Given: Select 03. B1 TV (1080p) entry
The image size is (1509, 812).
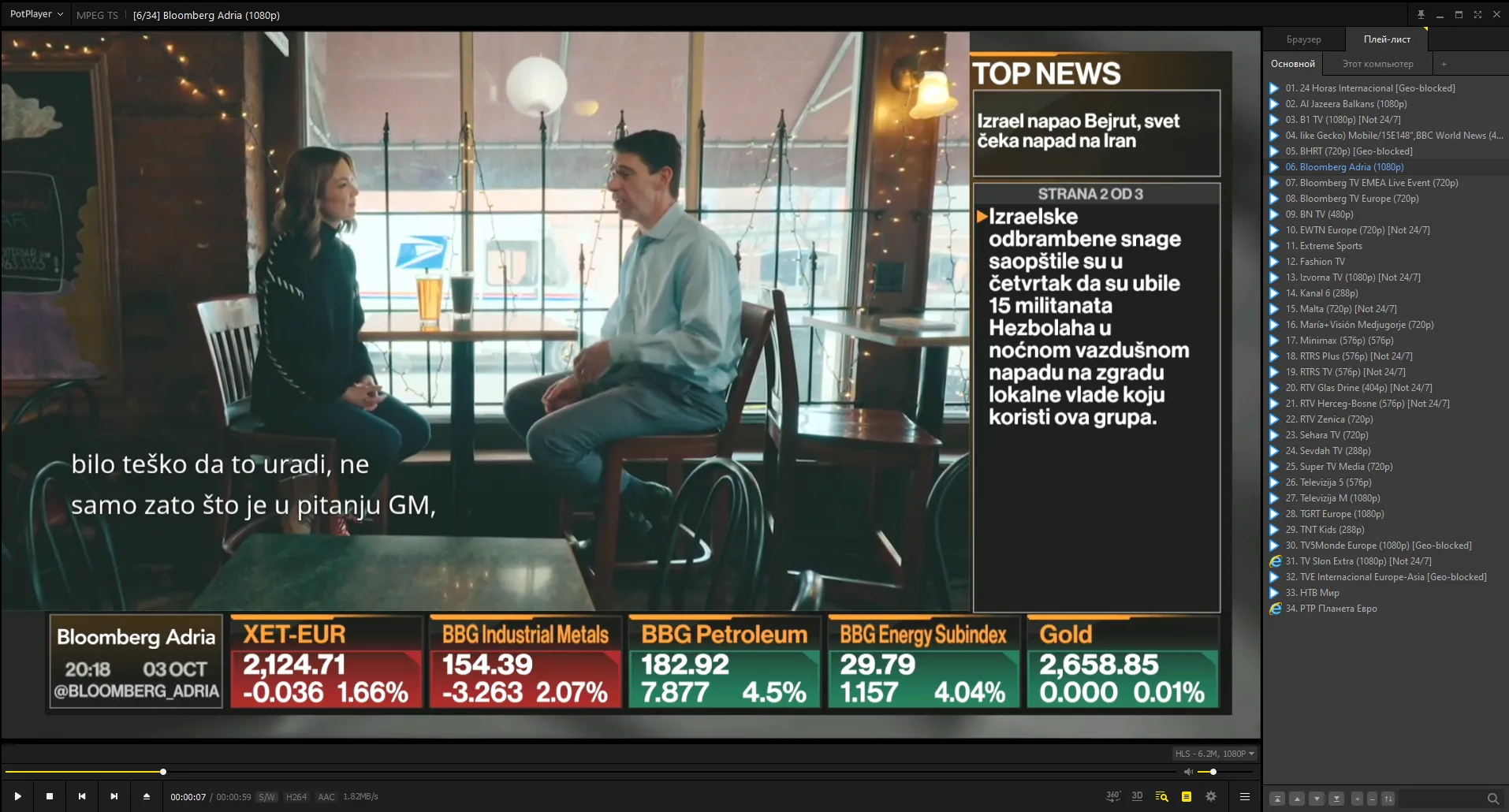Looking at the screenshot, I should coord(1388,120).
